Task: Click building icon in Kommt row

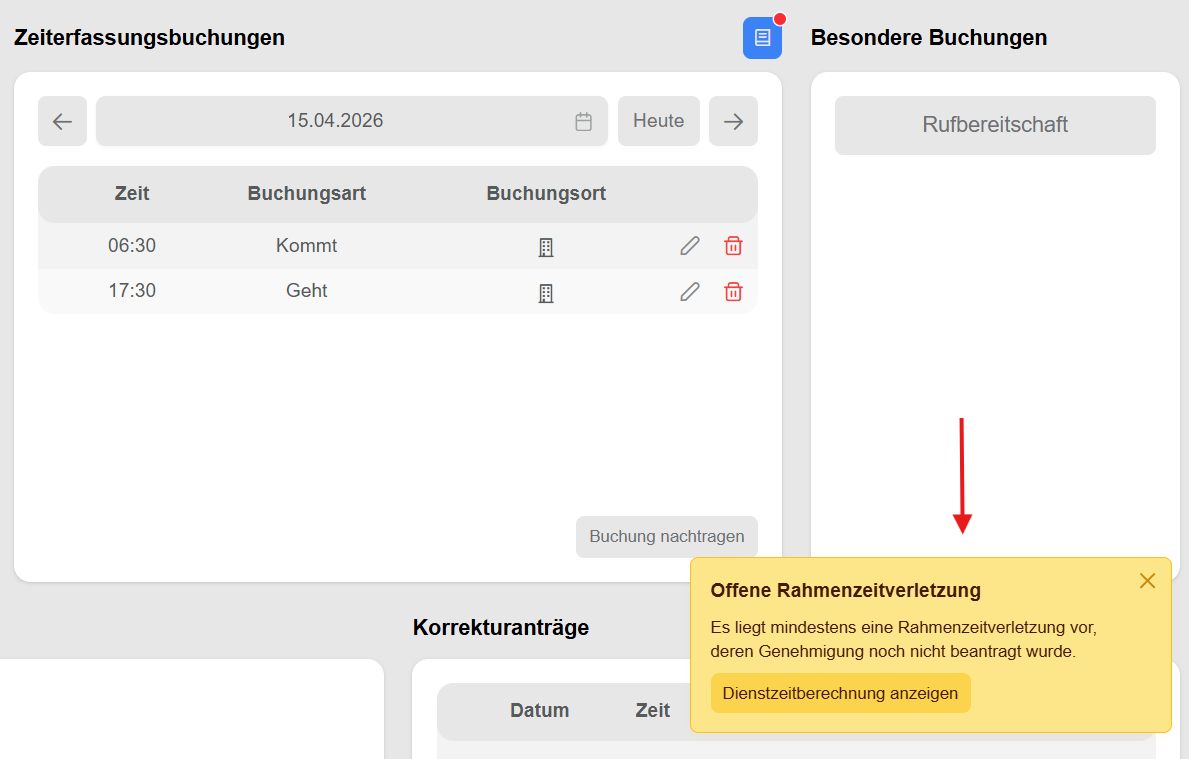Action: pos(546,247)
